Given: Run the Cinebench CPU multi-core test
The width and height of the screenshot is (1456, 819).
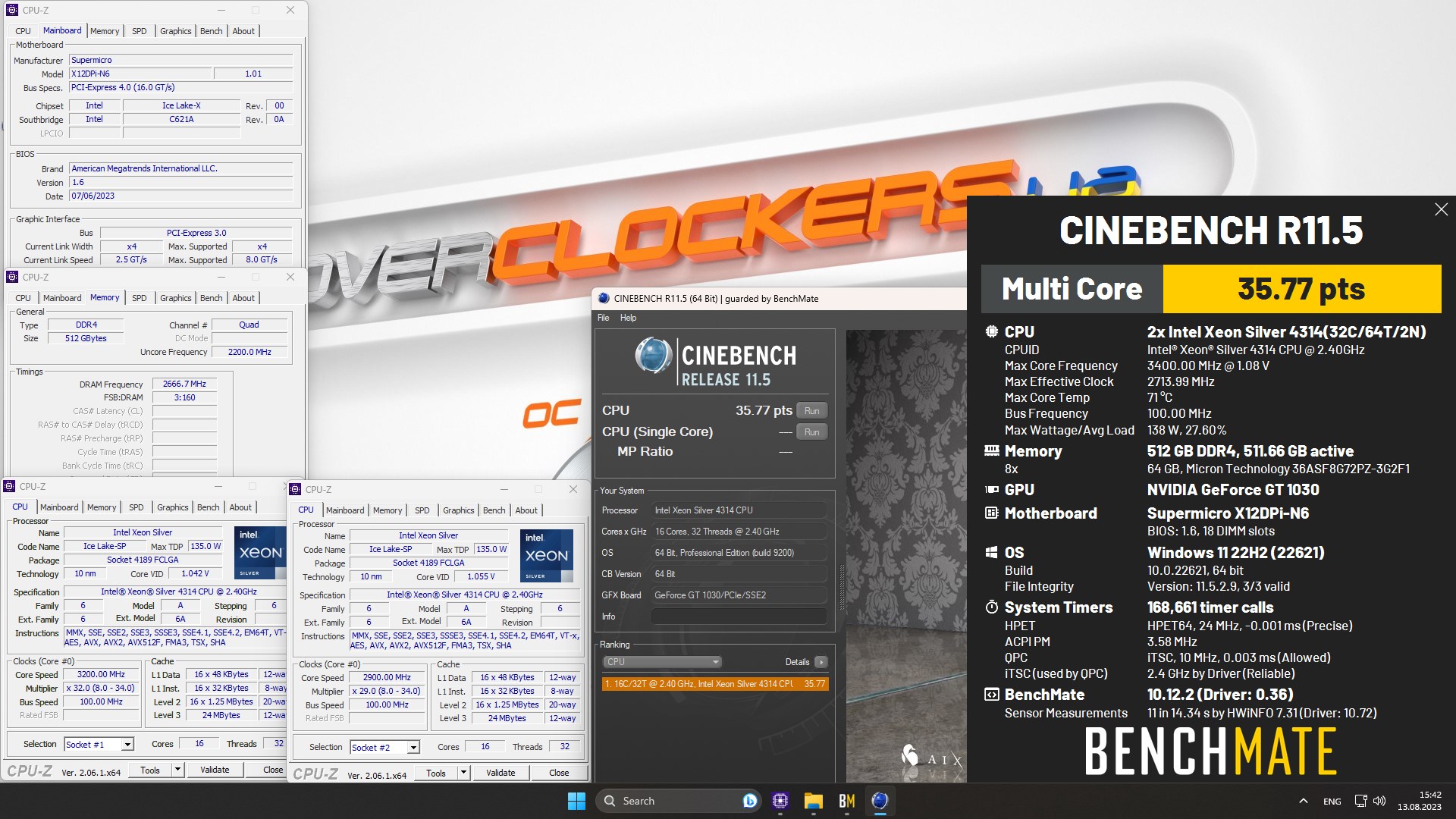Looking at the screenshot, I should pyautogui.click(x=811, y=410).
